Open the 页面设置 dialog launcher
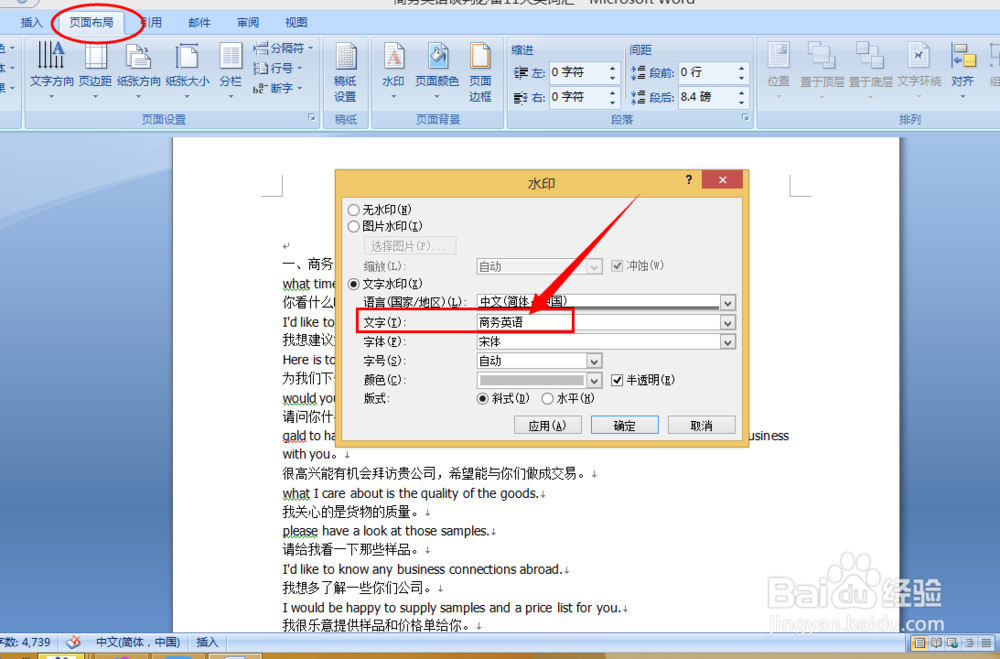 312,117
